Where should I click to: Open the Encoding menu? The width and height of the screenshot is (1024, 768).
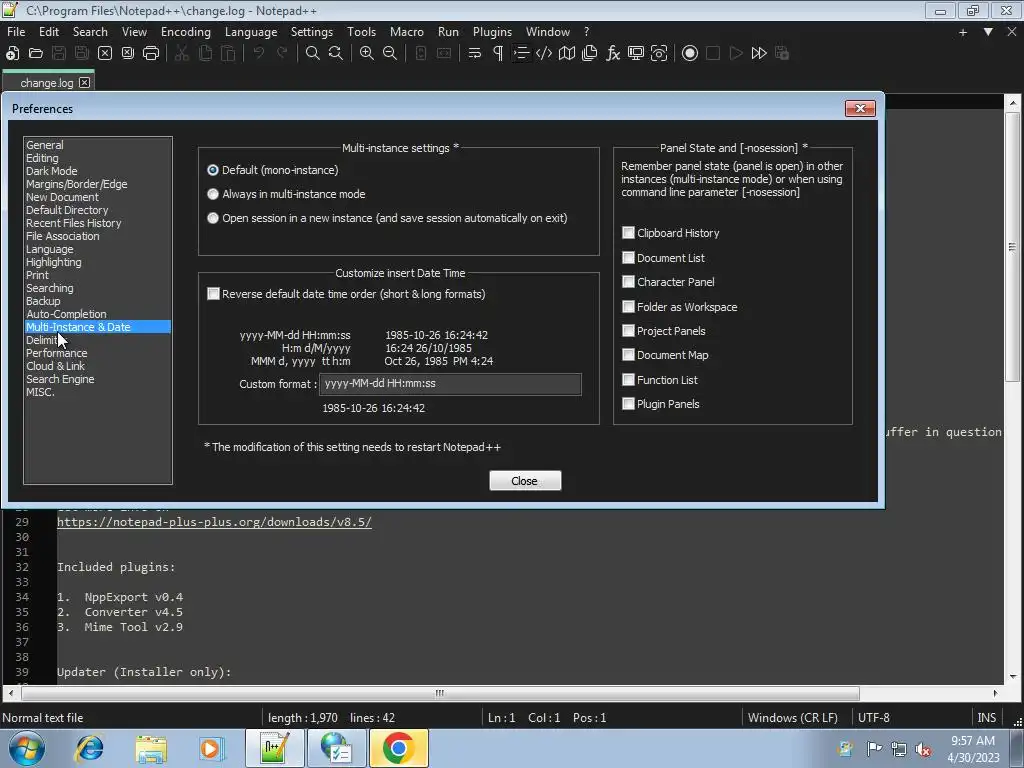[x=185, y=31]
